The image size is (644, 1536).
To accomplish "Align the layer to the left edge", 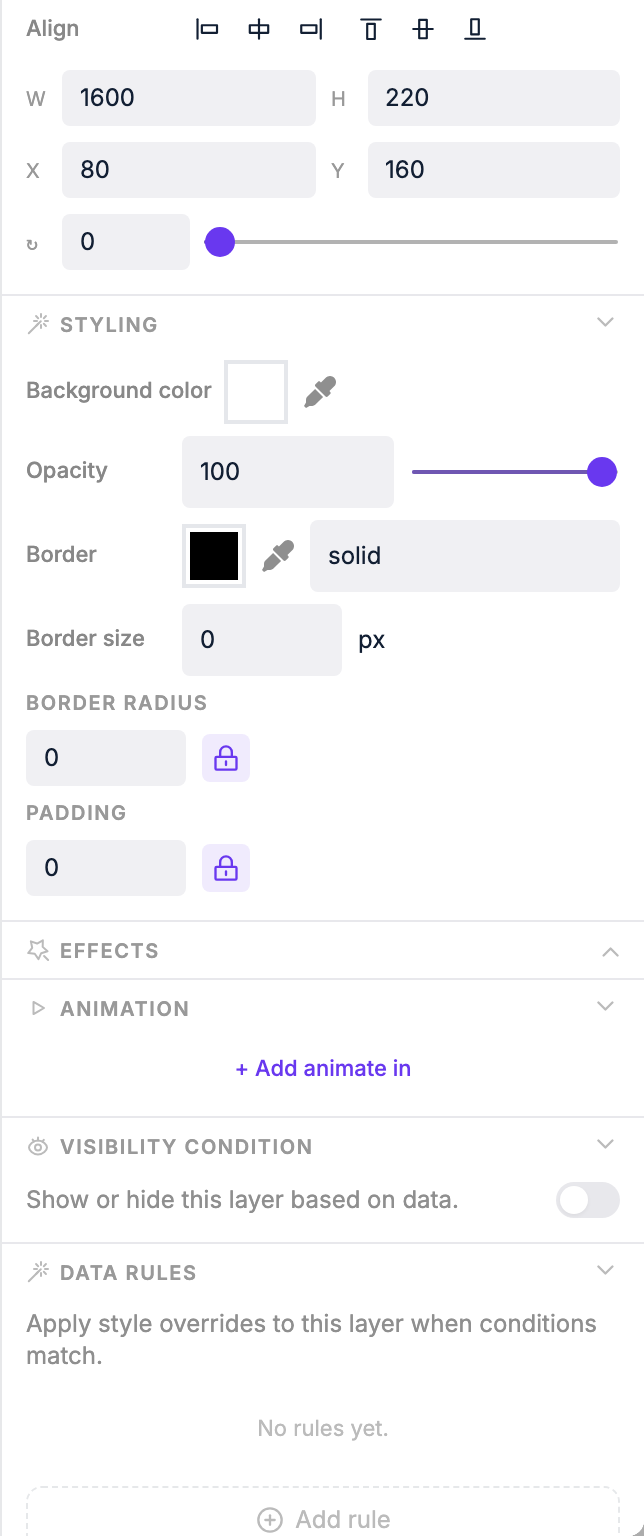I will pyautogui.click(x=207, y=29).
